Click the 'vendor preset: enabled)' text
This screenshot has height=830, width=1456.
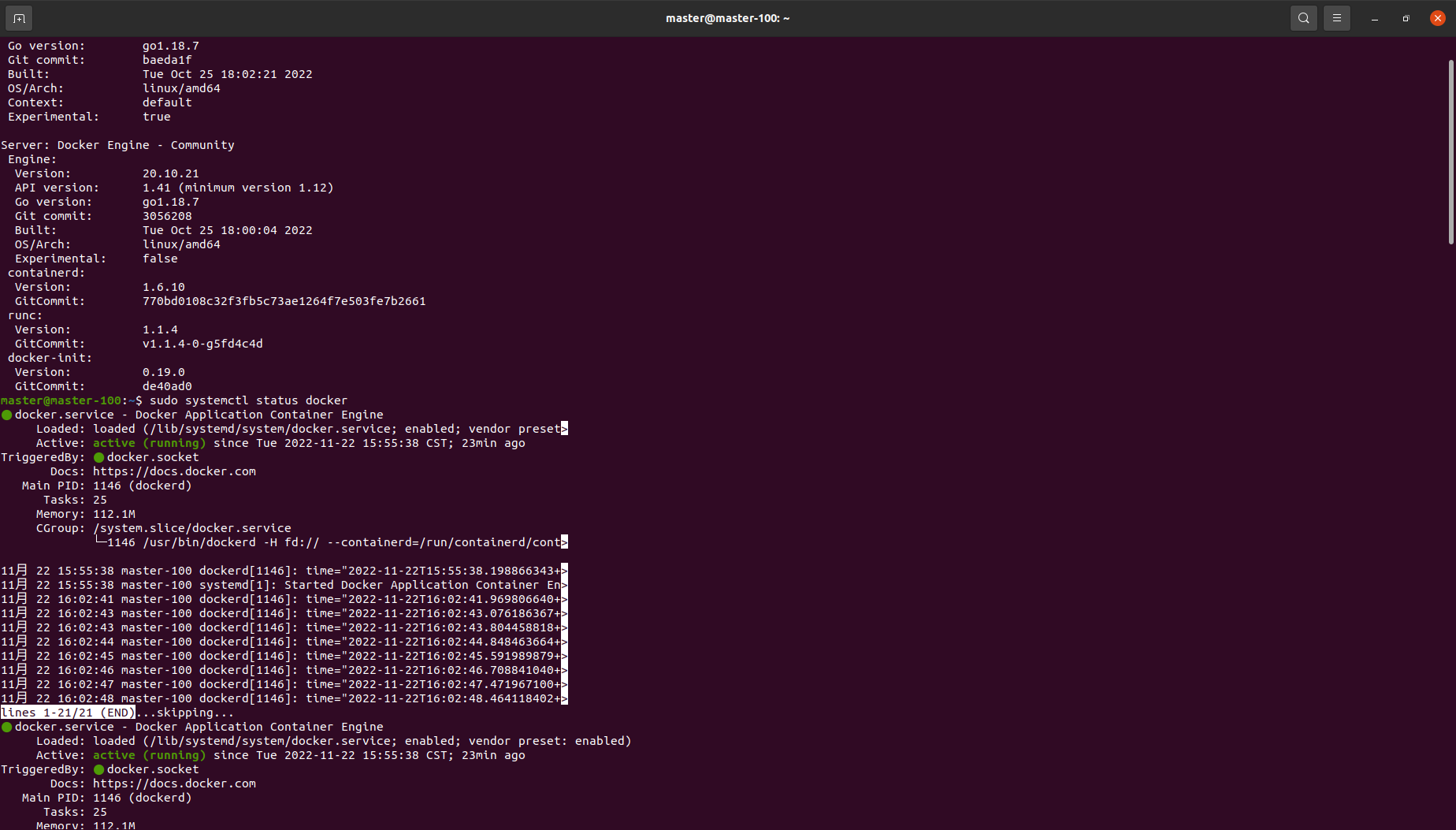pyautogui.click(x=550, y=741)
